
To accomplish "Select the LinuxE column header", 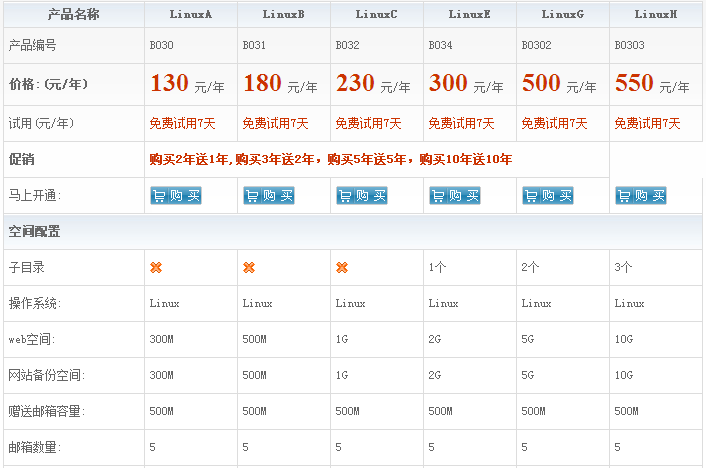I will (x=470, y=14).
